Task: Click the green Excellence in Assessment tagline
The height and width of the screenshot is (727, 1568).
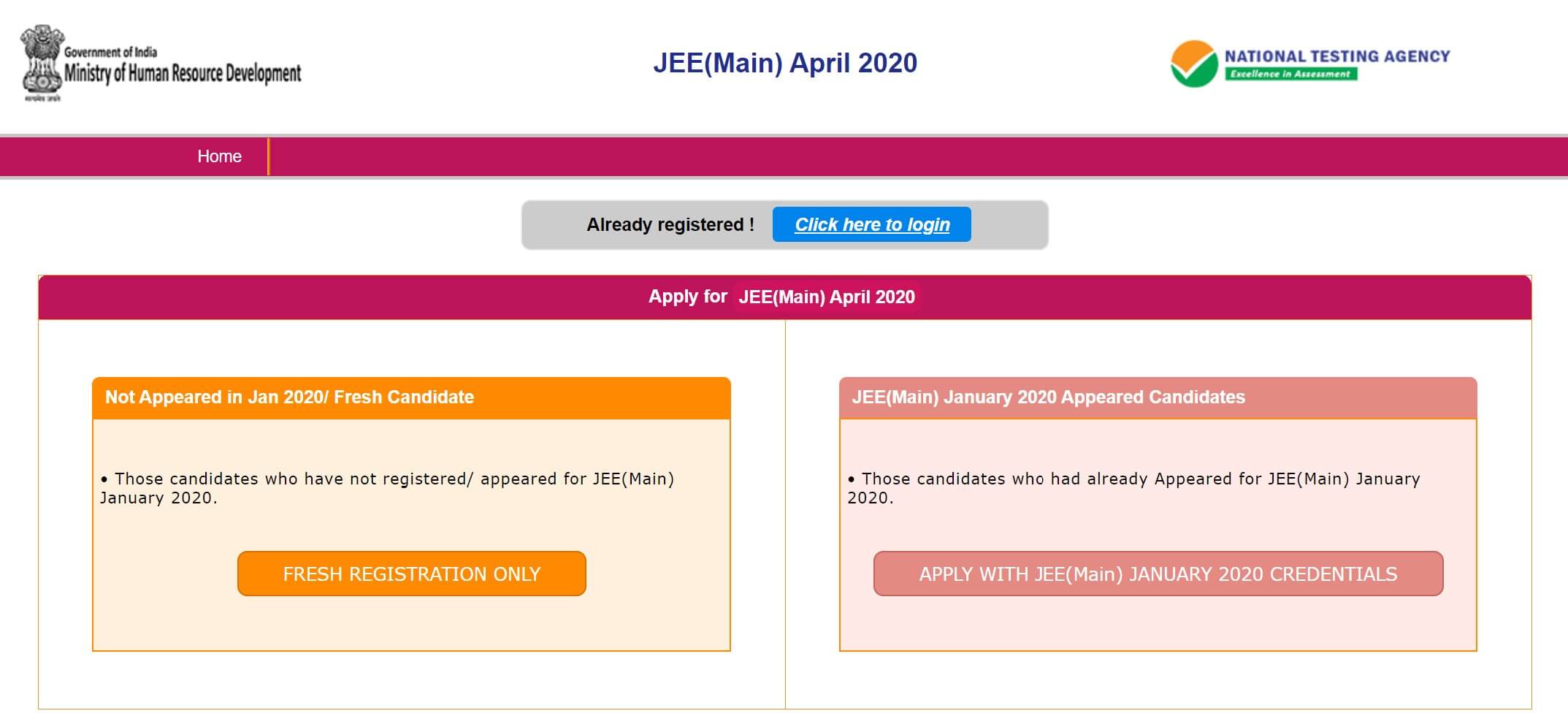Action: click(1290, 74)
